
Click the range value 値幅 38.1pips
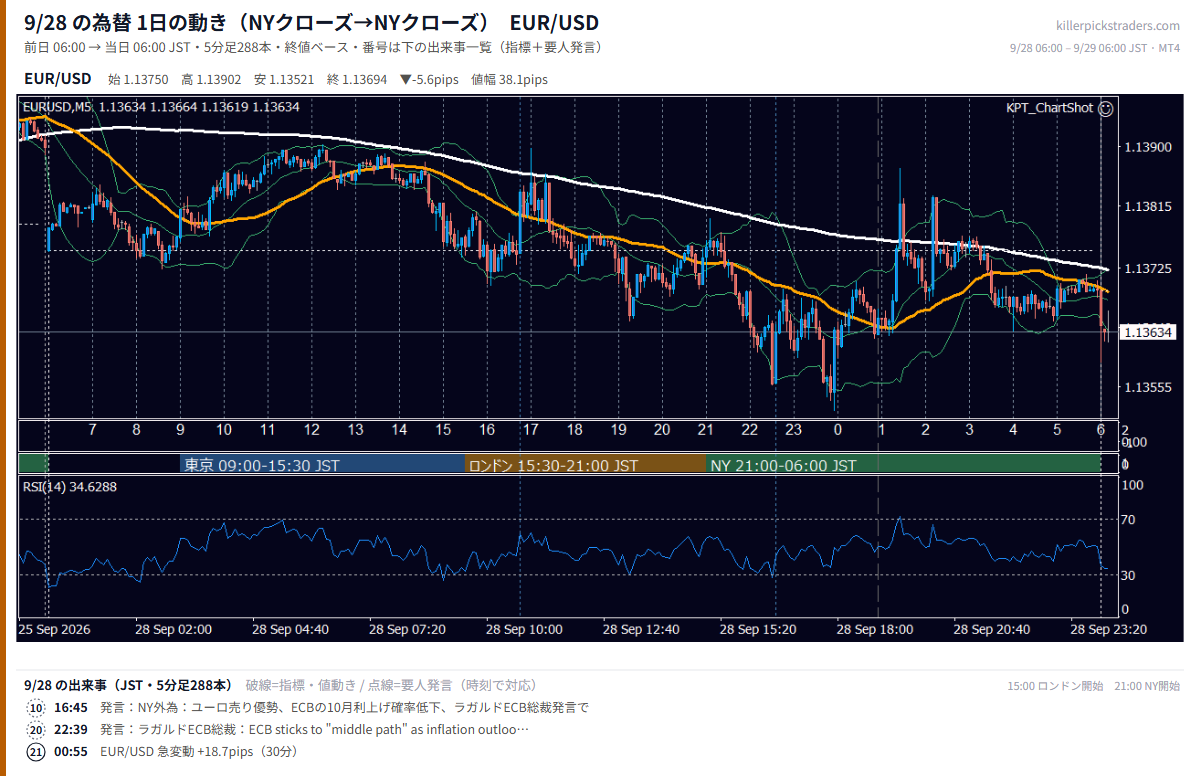(509, 80)
